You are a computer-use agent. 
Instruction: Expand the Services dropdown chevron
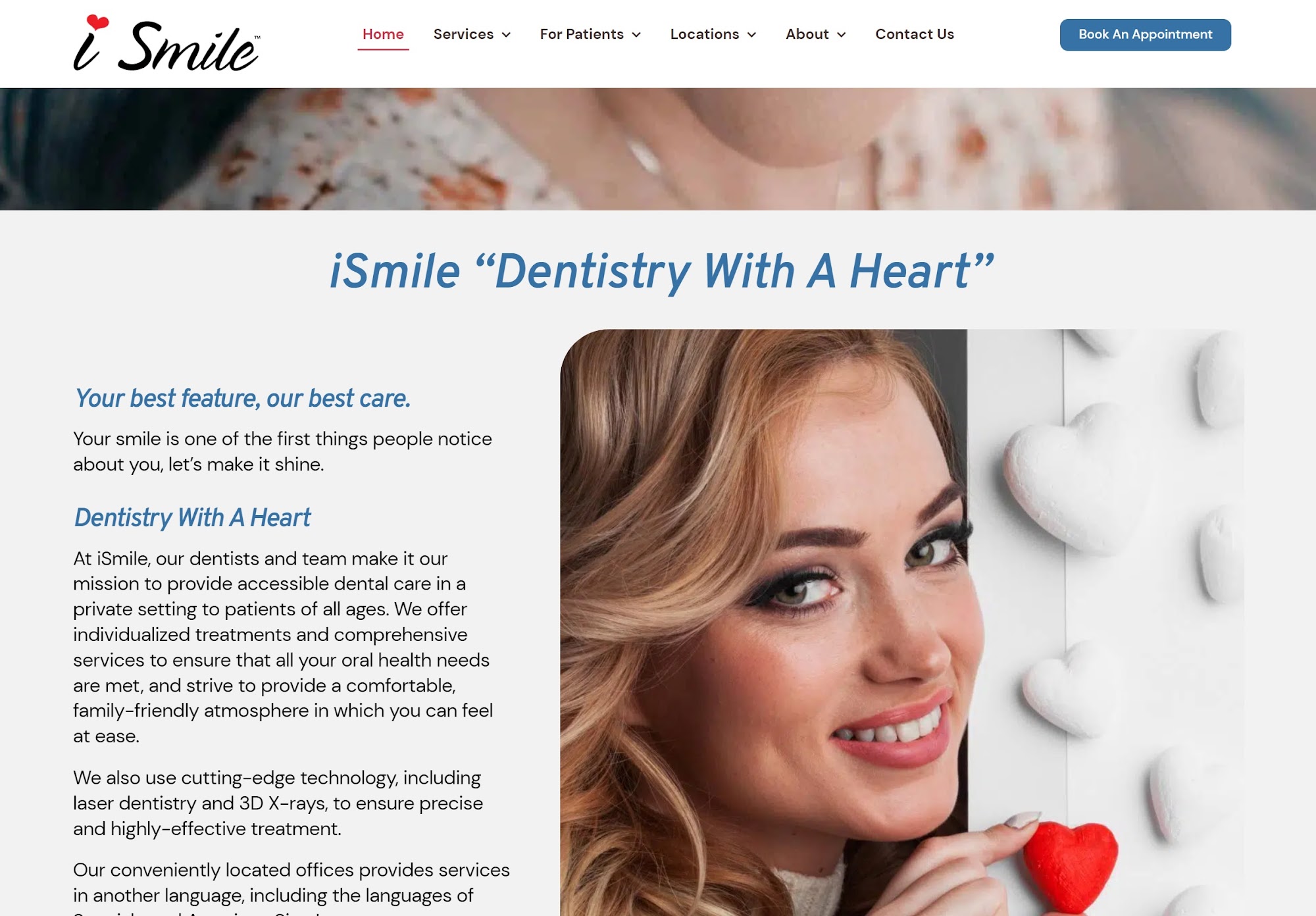(506, 35)
